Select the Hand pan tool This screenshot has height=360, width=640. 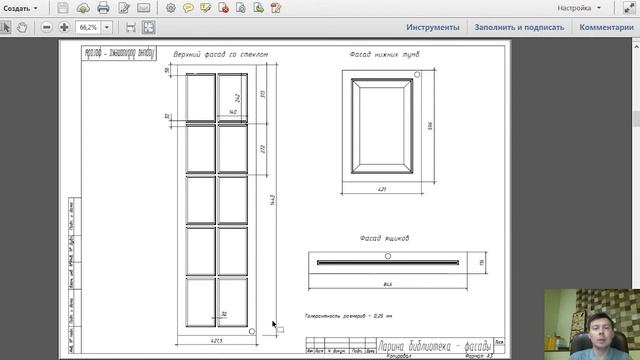point(22,27)
